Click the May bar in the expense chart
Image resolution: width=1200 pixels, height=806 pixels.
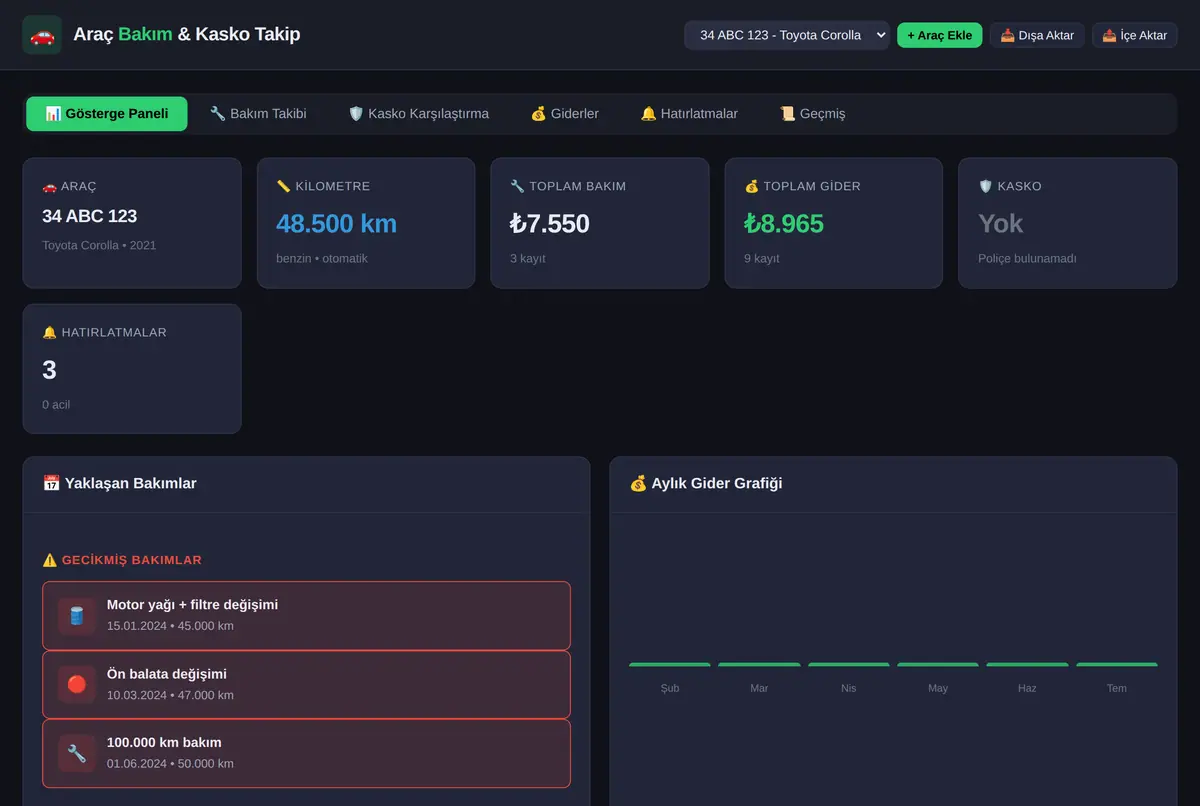click(x=938, y=664)
